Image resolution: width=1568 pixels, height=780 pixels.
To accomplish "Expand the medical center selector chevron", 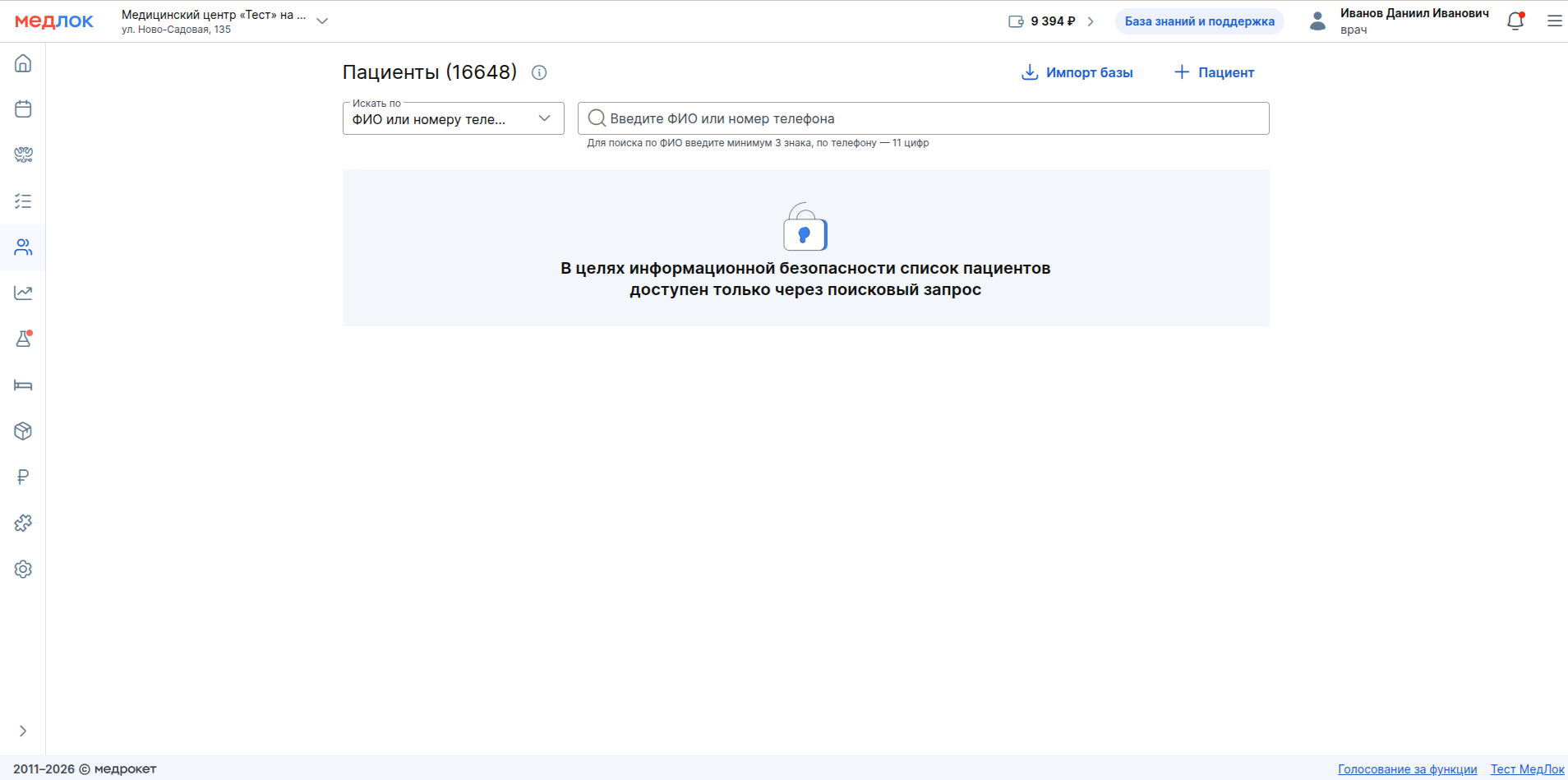I will pos(322,21).
